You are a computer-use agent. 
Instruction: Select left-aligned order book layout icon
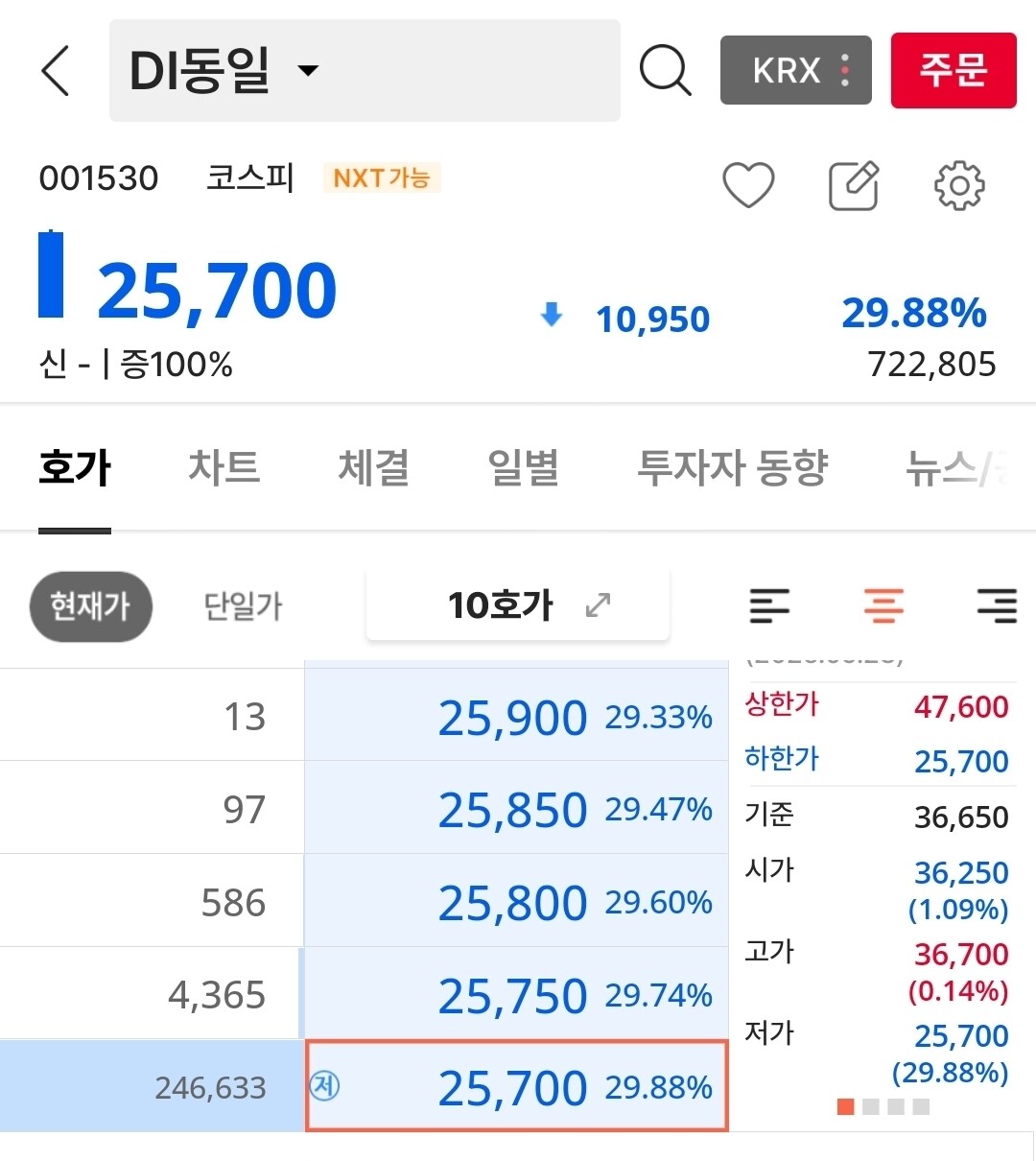coord(769,605)
